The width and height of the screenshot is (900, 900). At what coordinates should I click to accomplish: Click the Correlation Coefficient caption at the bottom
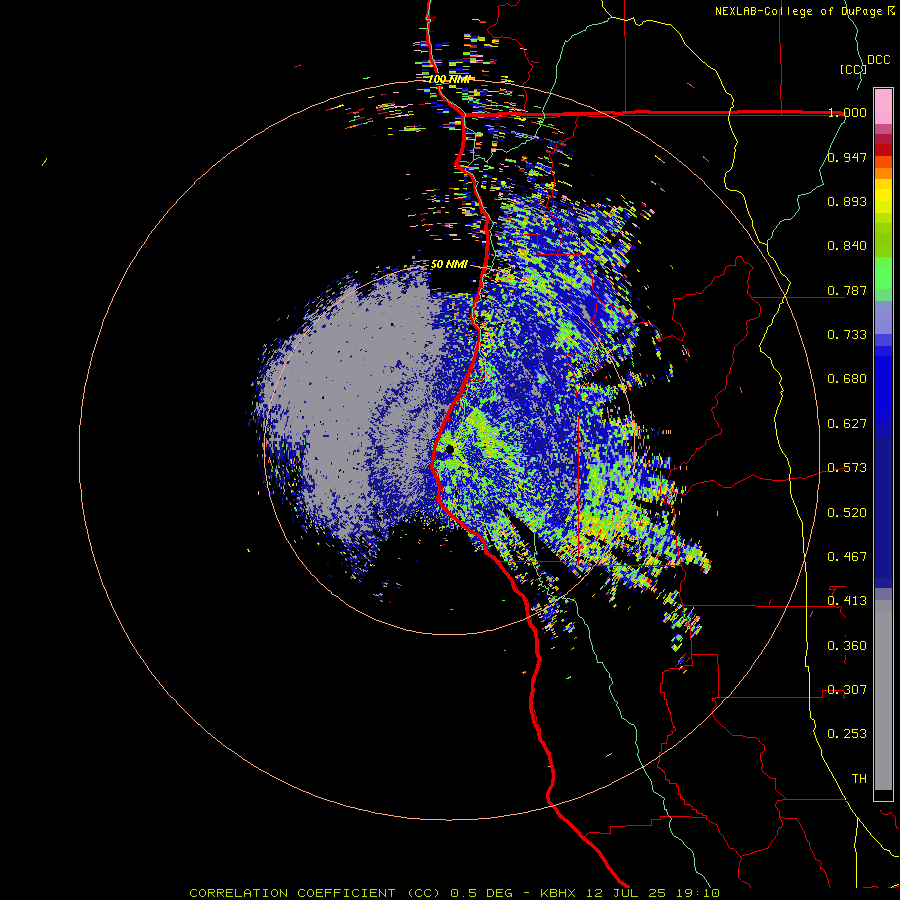tap(454, 893)
